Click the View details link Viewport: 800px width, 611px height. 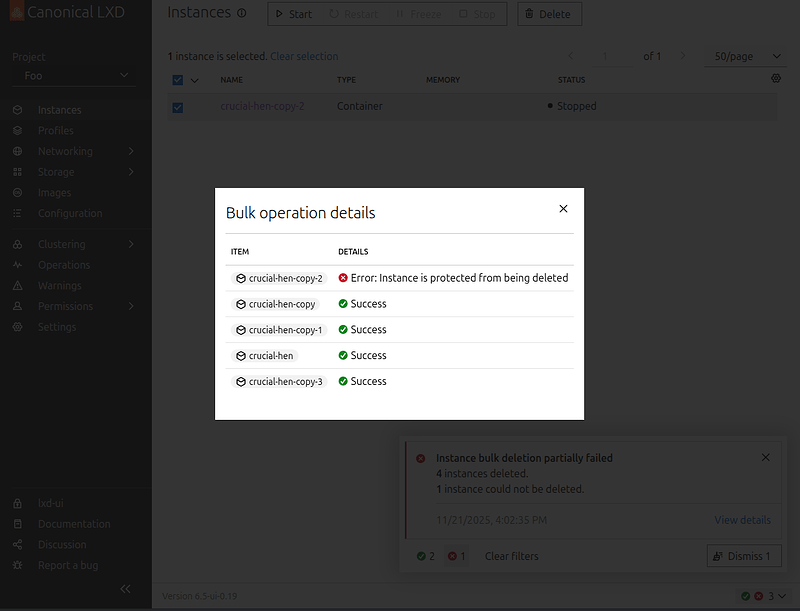point(742,520)
